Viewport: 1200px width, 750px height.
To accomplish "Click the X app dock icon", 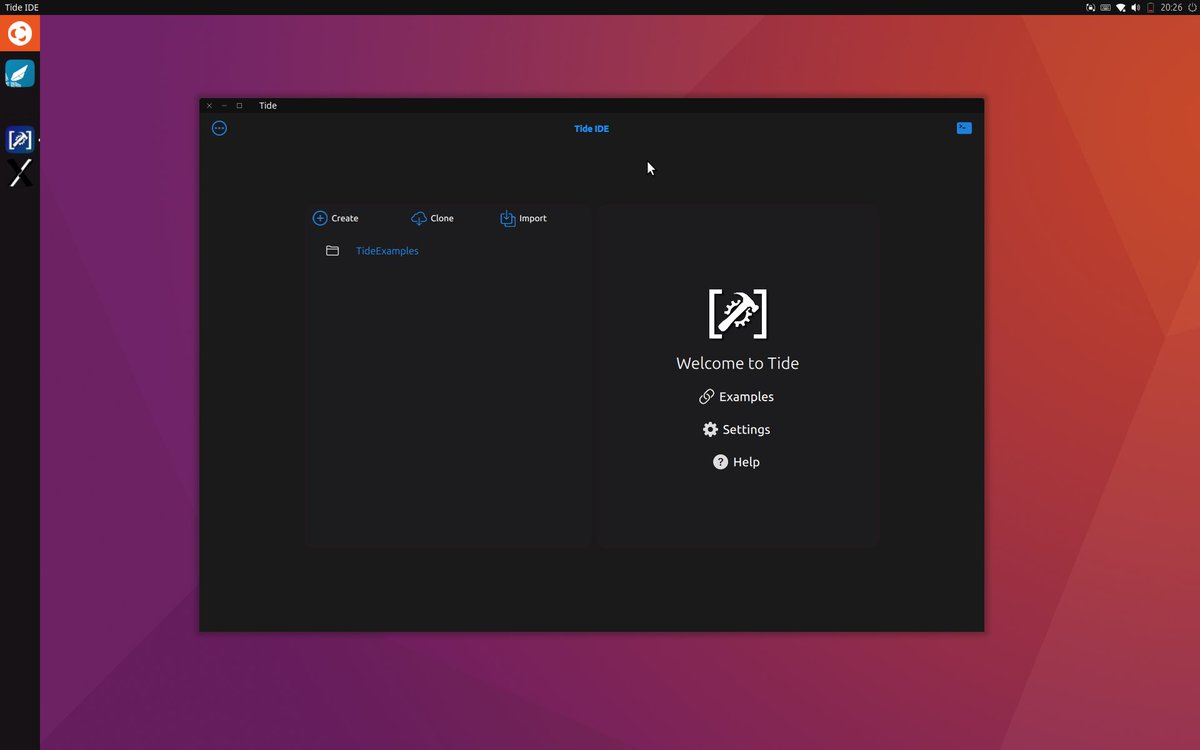I will (20, 173).
